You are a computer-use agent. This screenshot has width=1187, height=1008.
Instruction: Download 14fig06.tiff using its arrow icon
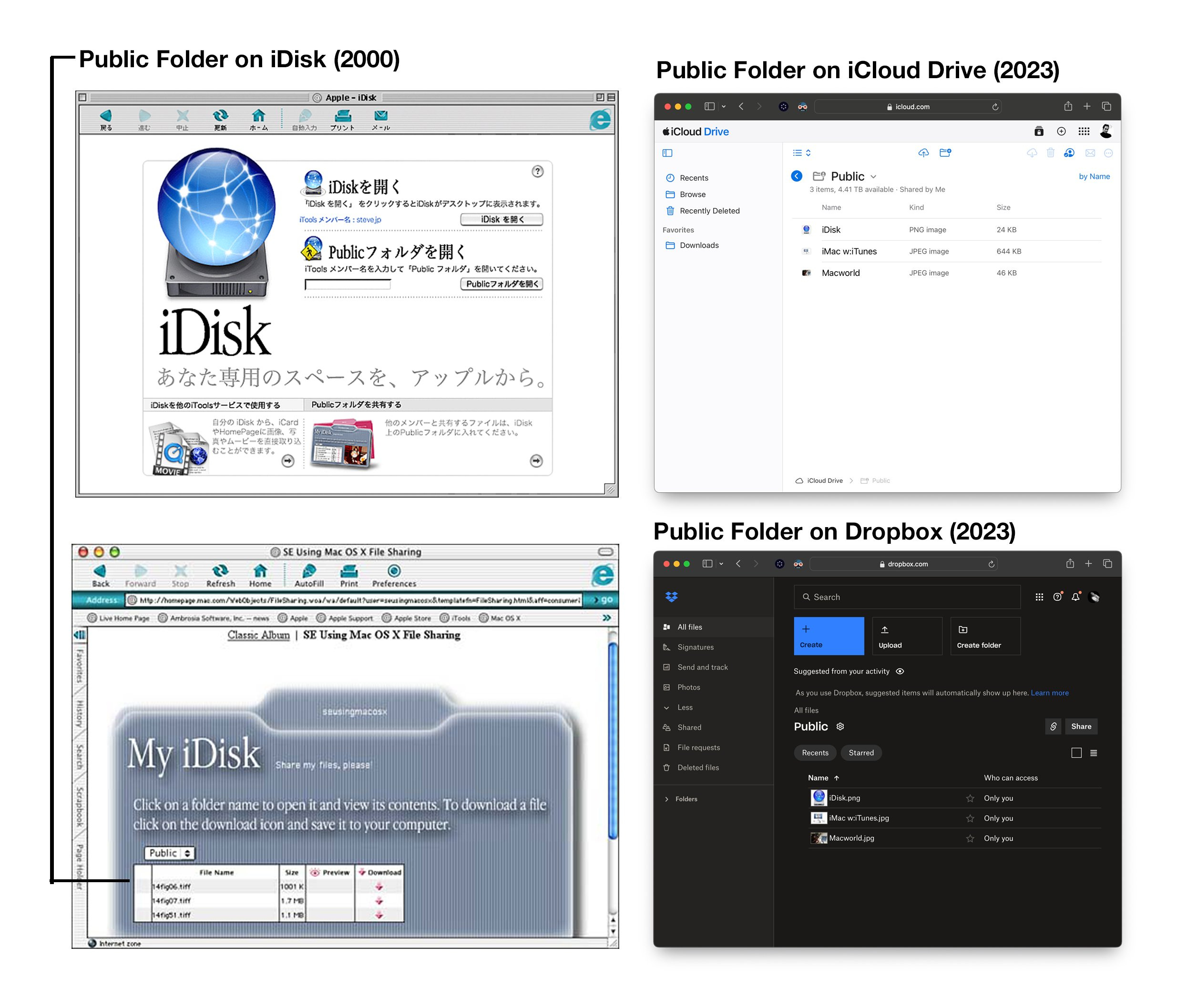tap(379, 886)
